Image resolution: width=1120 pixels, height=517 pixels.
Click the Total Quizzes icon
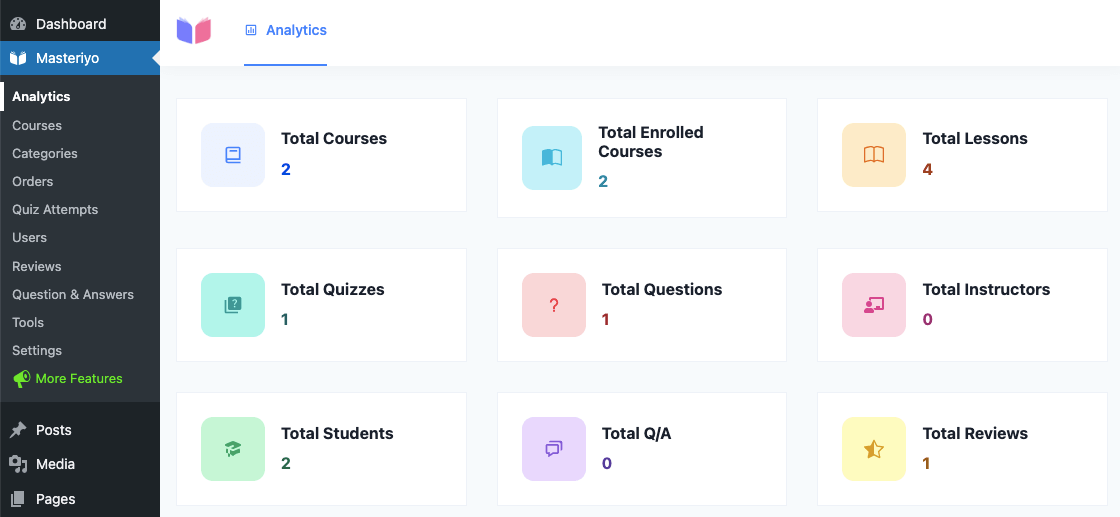pyautogui.click(x=233, y=305)
